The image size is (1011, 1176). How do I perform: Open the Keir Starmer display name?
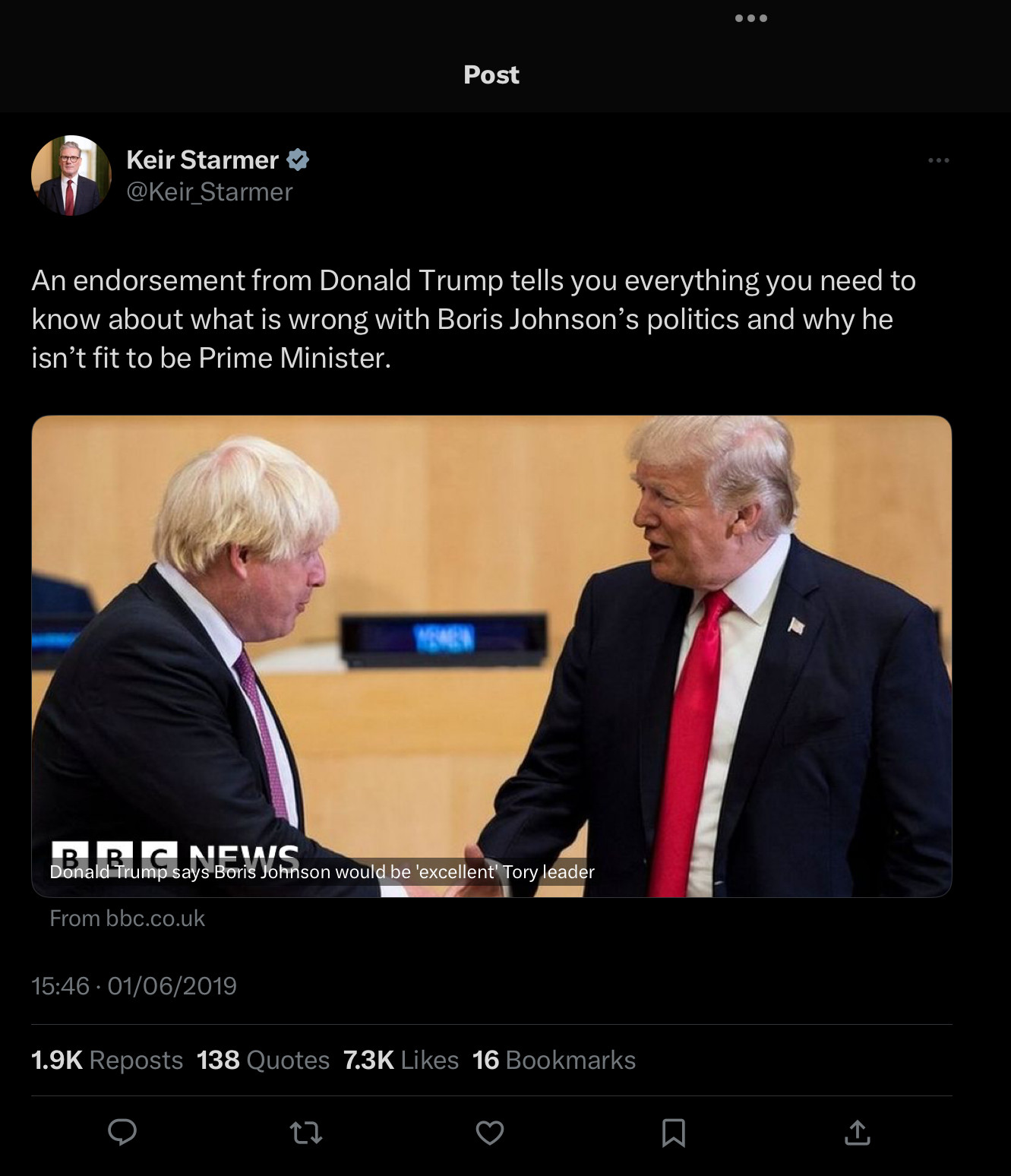point(202,160)
